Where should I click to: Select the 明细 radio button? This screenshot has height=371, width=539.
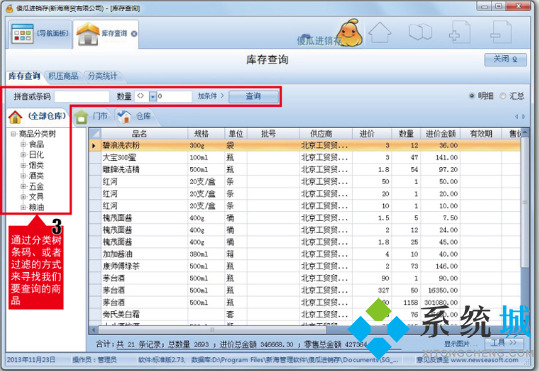[472, 96]
